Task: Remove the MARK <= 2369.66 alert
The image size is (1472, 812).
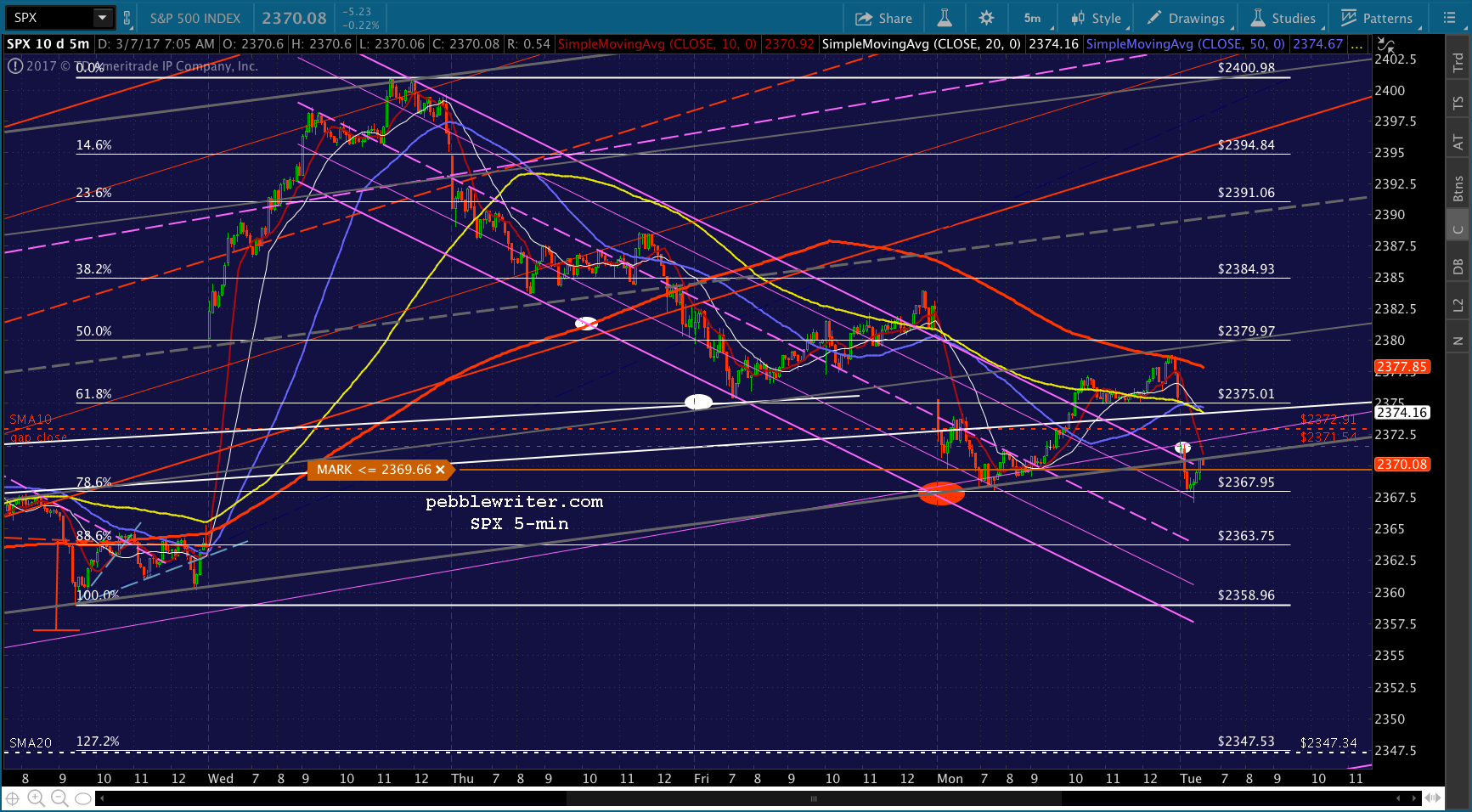Action: (440, 470)
